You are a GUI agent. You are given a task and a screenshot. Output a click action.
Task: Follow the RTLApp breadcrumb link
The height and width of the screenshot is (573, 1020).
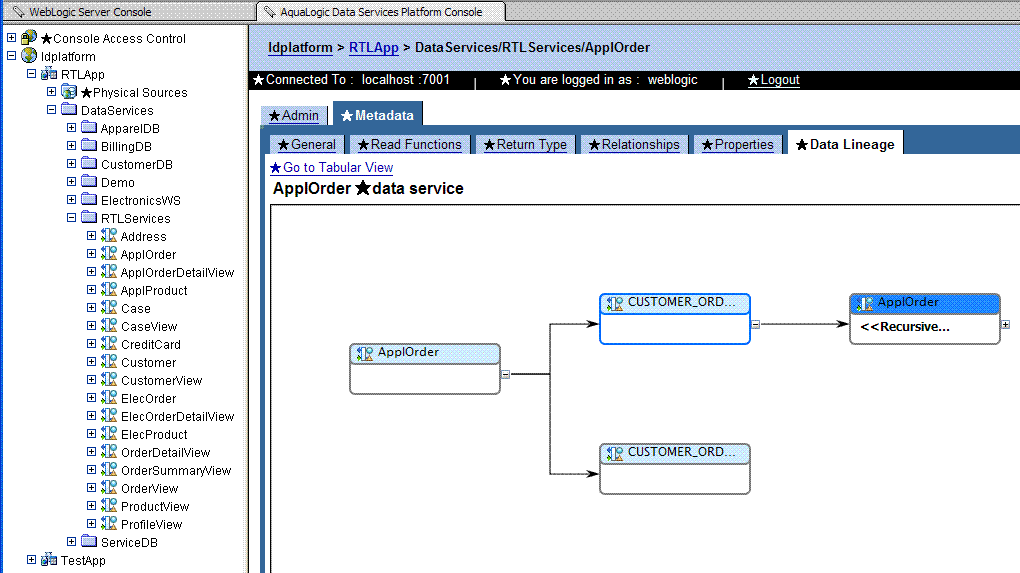point(374,47)
